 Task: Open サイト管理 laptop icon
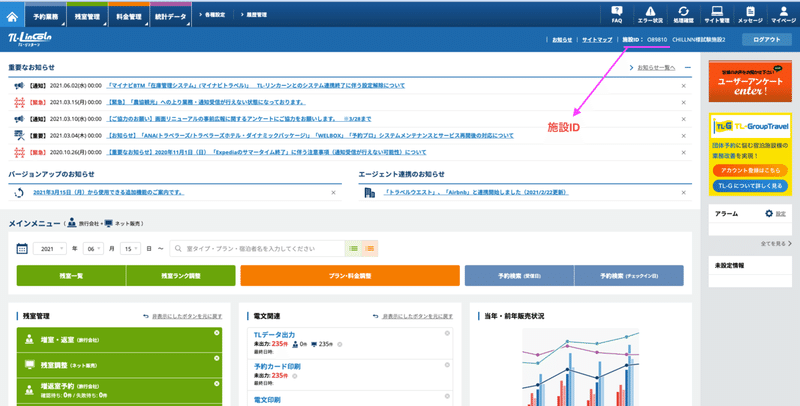pyautogui.click(x=716, y=13)
